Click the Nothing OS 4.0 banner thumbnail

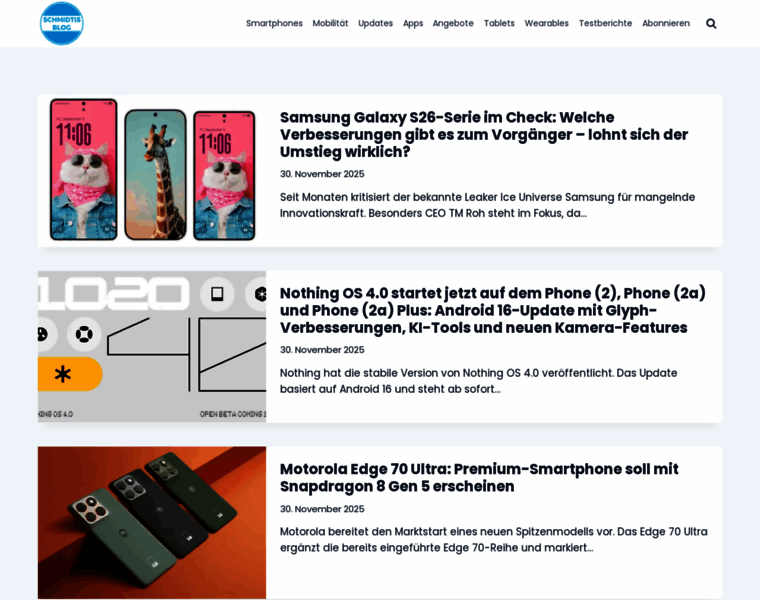click(x=152, y=346)
